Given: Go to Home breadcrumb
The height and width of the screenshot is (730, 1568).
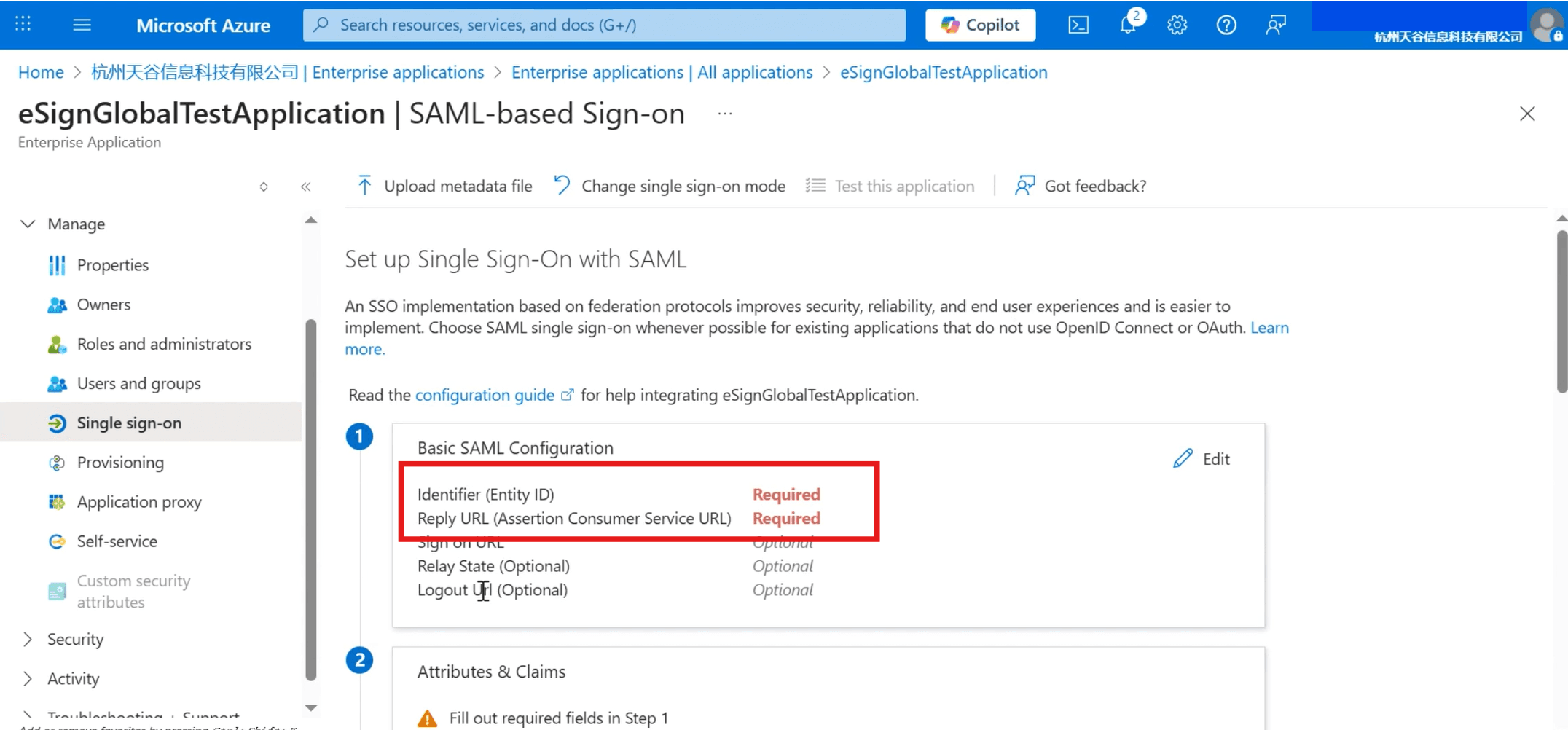Looking at the screenshot, I should pyautogui.click(x=41, y=72).
